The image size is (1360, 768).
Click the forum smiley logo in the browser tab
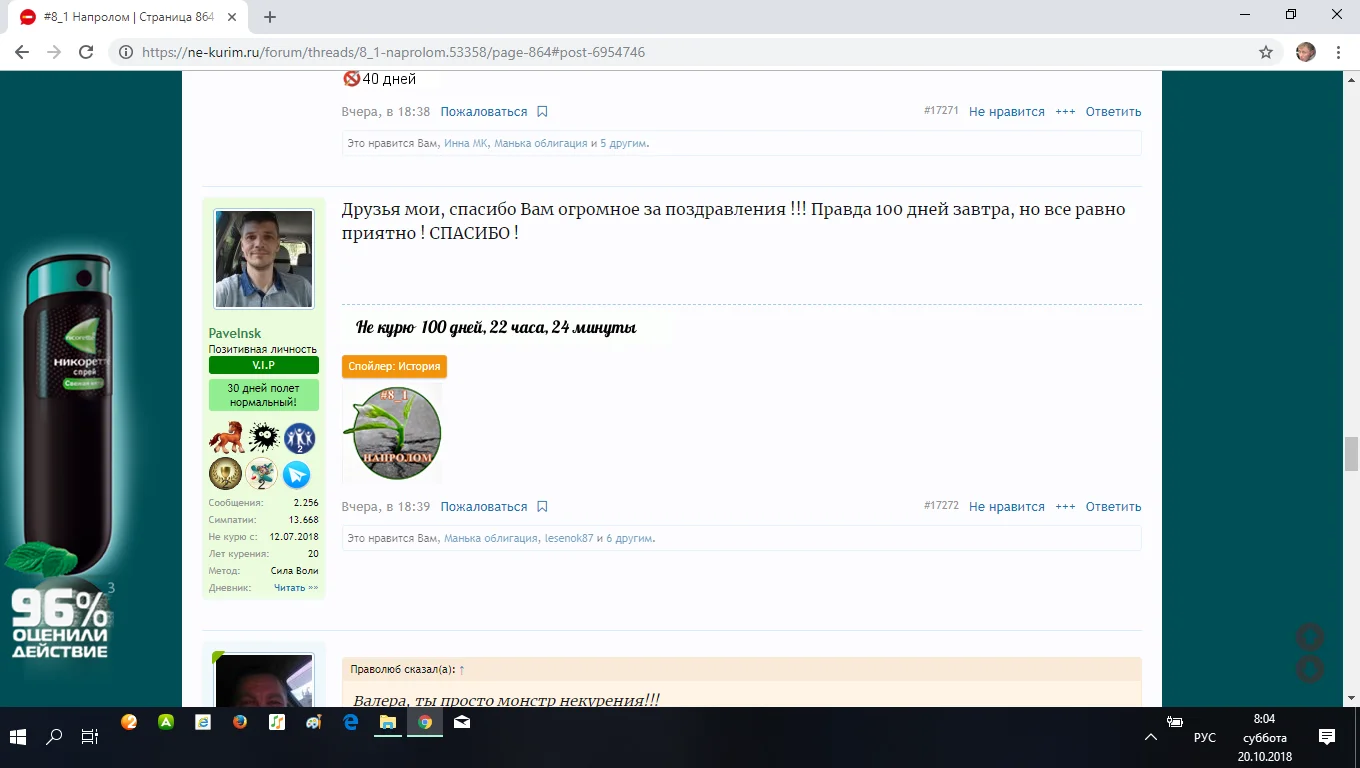pyautogui.click(x=29, y=16)
